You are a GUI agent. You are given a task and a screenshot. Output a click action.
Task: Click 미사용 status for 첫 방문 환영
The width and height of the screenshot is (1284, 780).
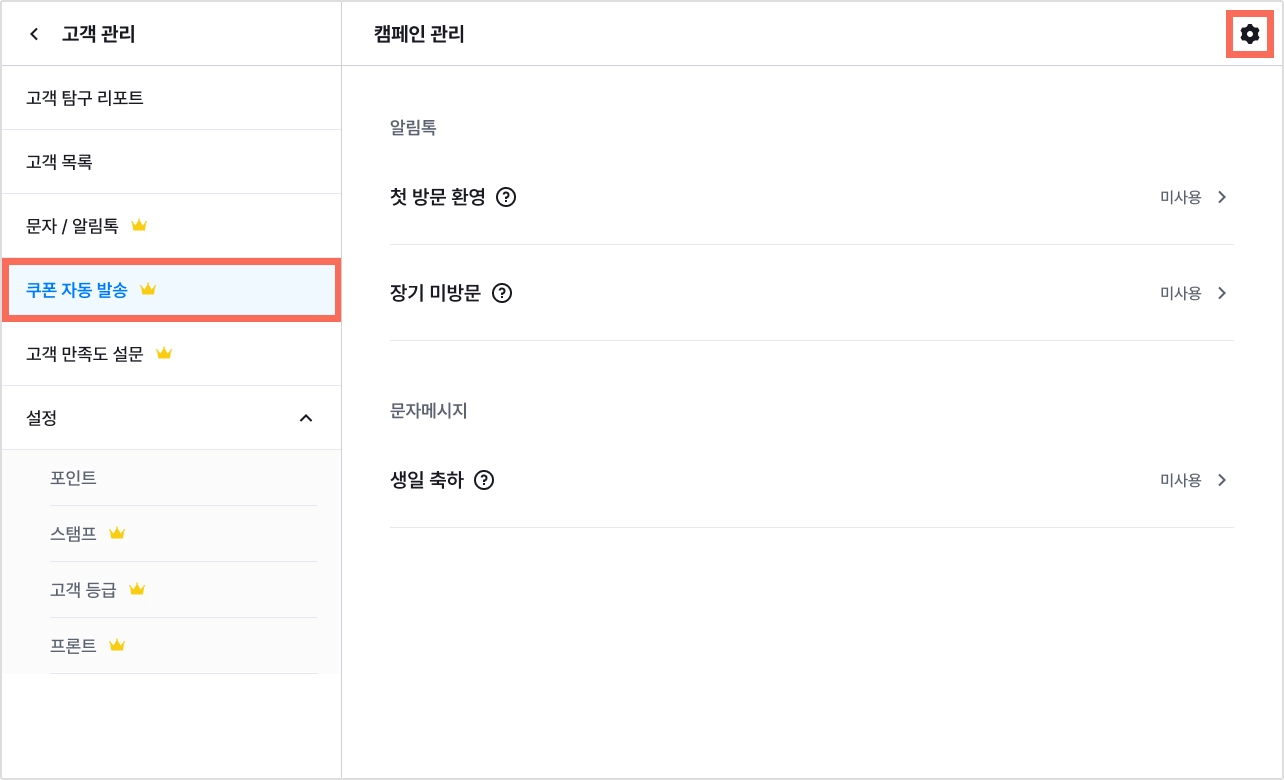1180,197
